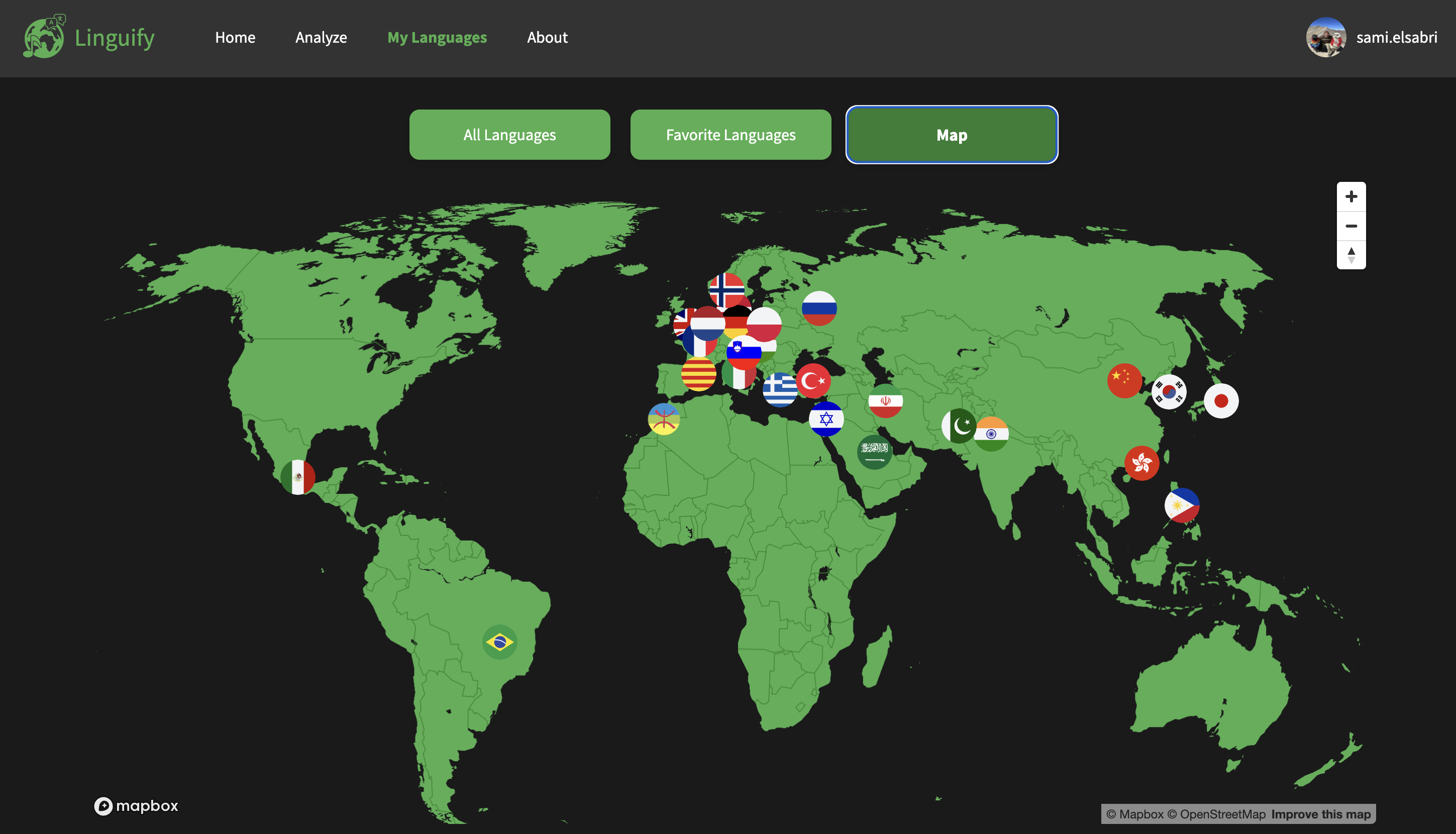Image resolution: width=1456 pixels, height=834 pixels.
Task: Select the Japan flag marker
Action: 1220,400
